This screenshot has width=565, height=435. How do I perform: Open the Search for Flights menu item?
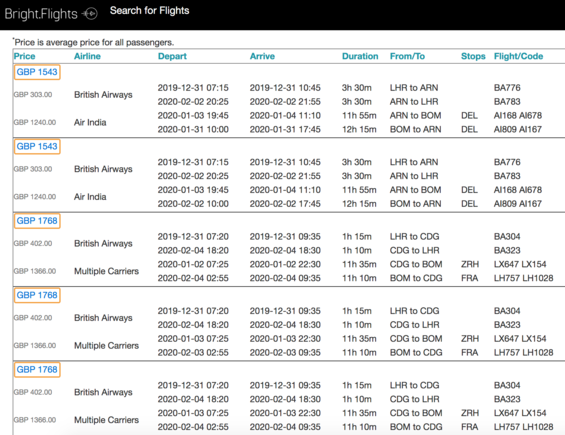[150, 10]
